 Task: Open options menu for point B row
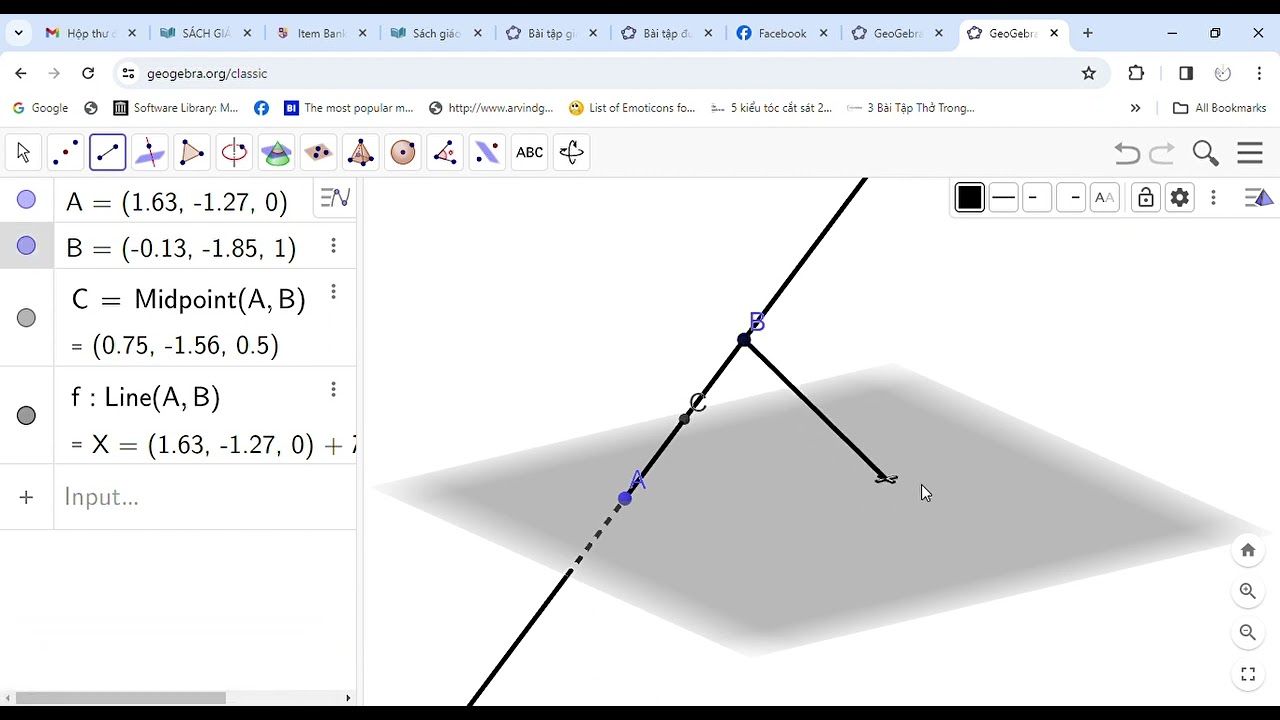pos(333,246)
